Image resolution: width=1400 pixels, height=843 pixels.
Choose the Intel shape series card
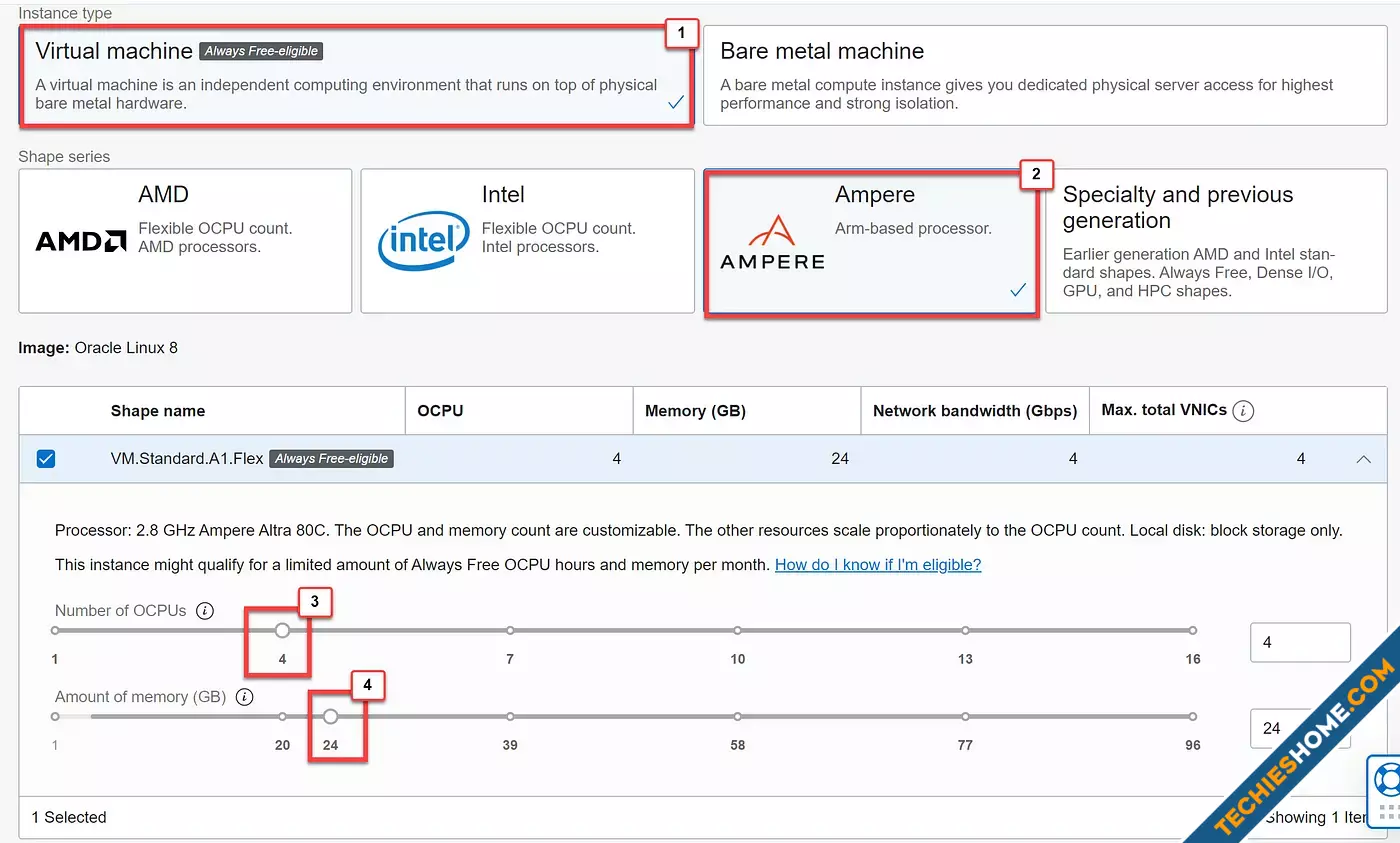527,240
